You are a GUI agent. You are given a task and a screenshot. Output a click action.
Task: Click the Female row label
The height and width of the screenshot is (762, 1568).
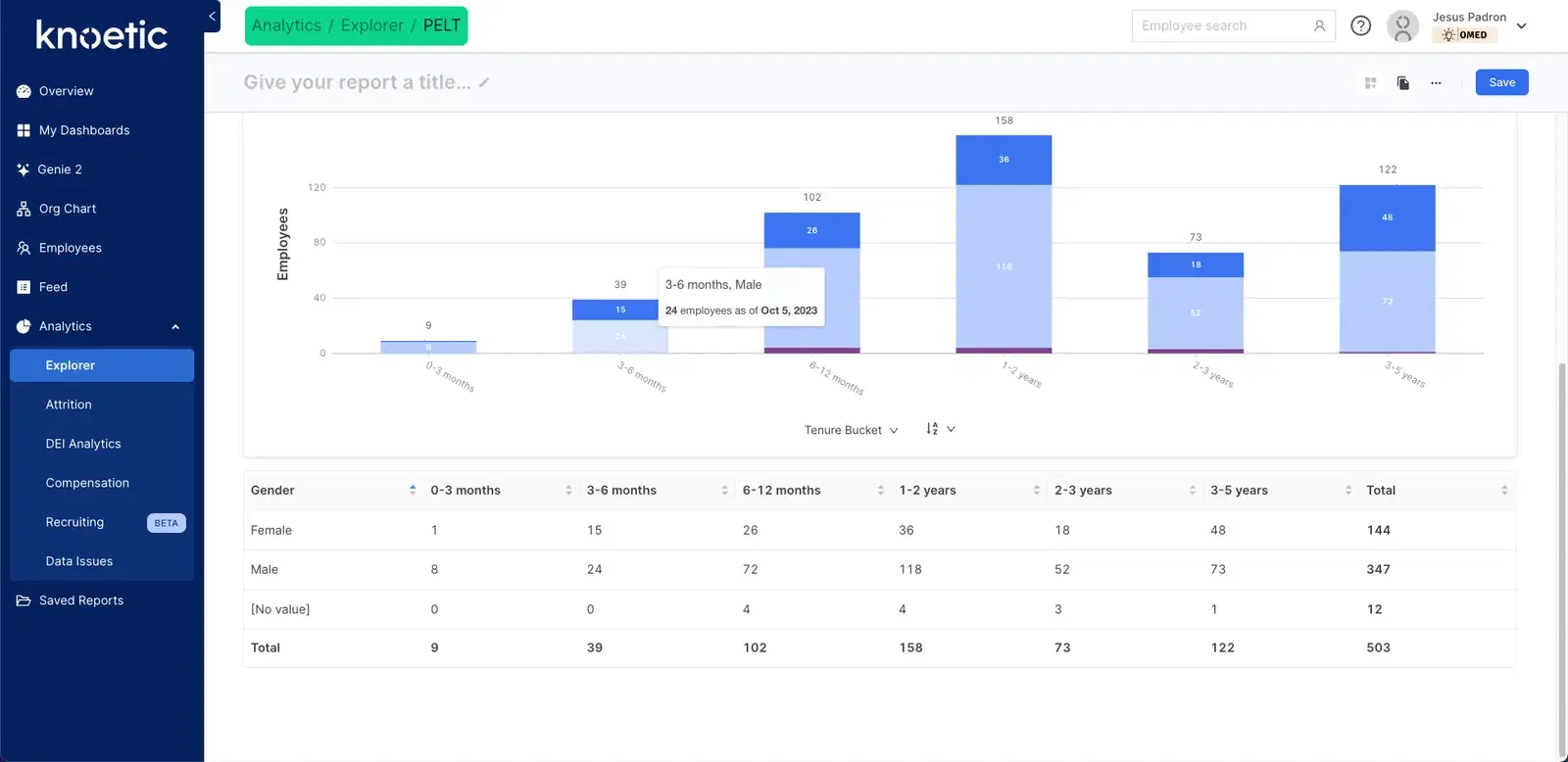click(271, 530)
